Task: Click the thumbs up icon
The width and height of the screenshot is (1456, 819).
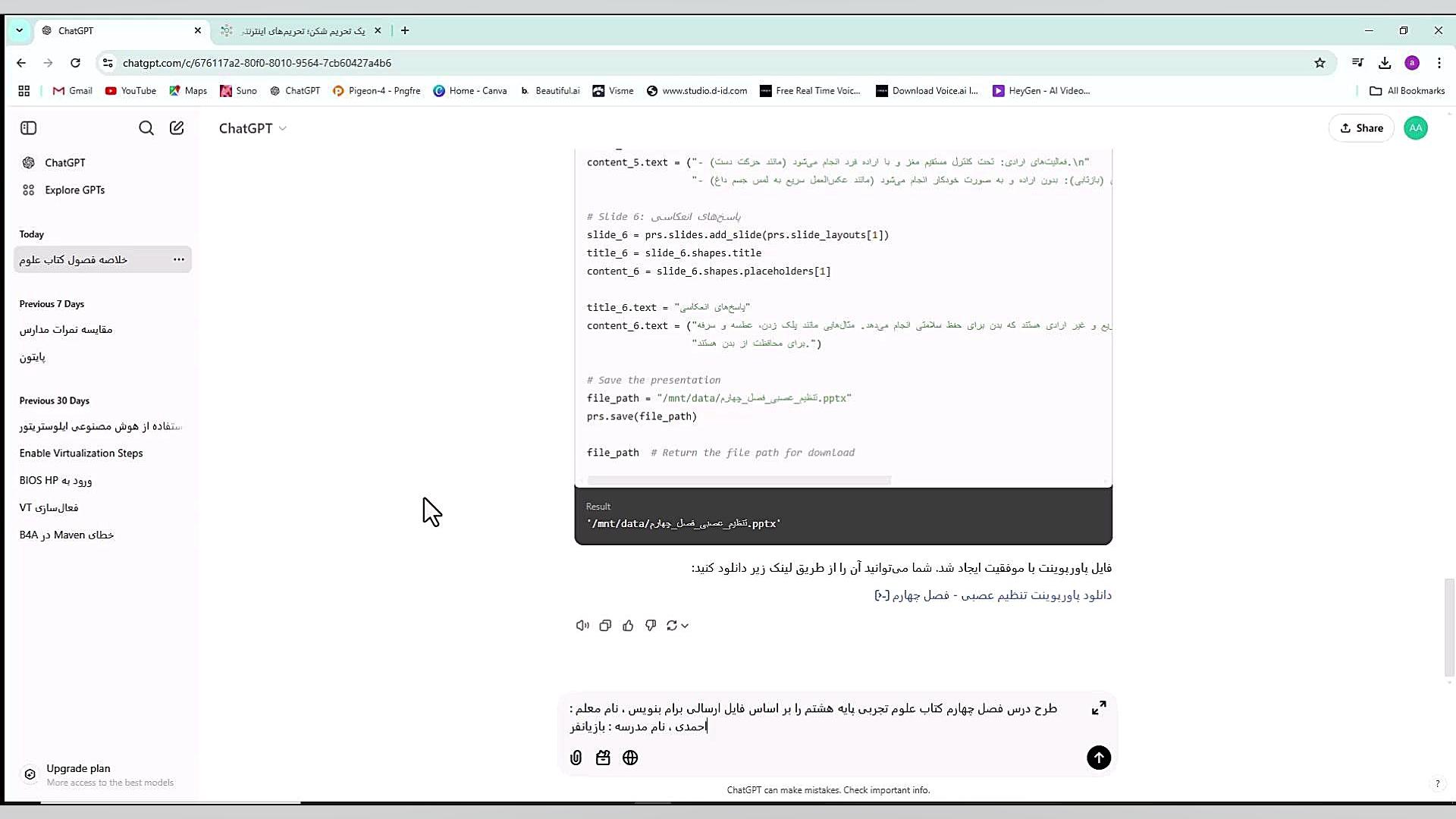Action: [x=628, y=626]
